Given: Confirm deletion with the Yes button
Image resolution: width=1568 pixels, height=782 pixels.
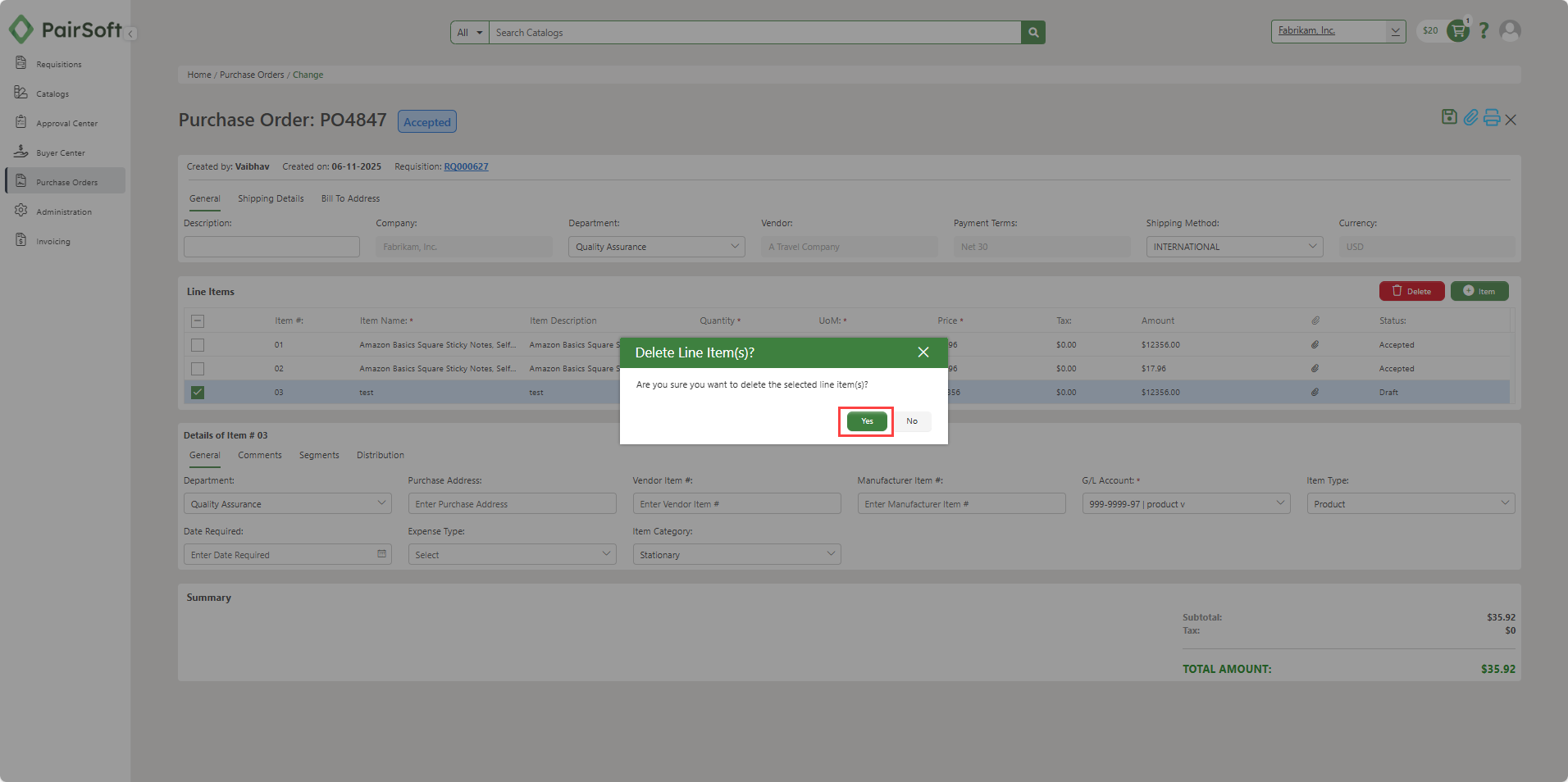Looking at the screenshot, I should (x=867, y=421).
